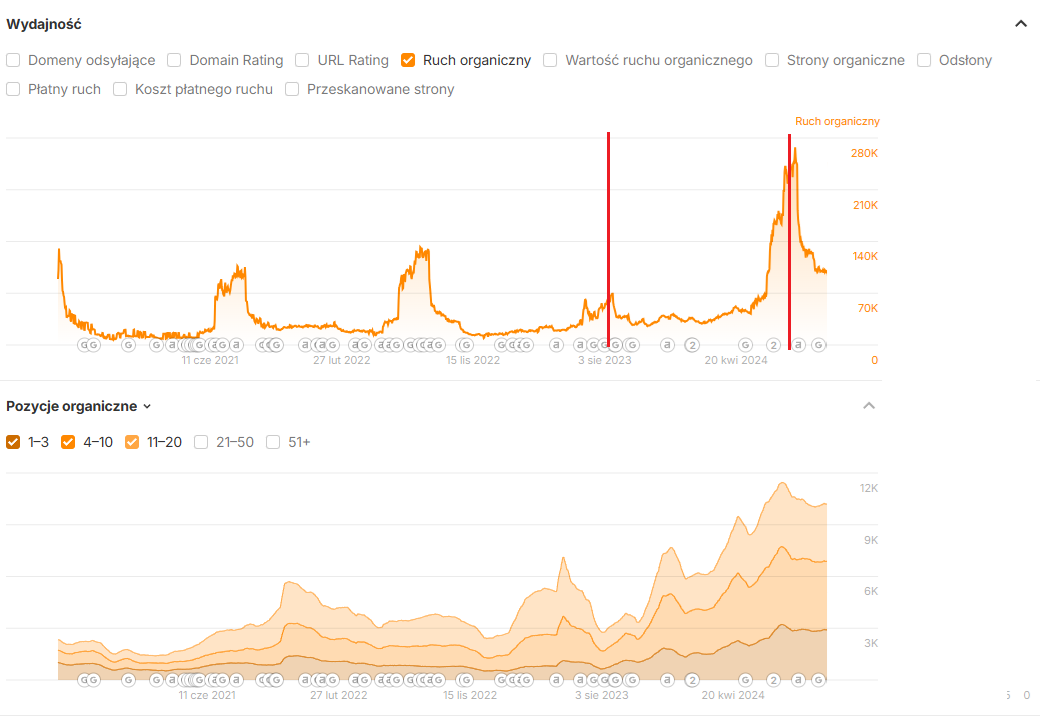This screenshot has height=725, width=1040.
Task: Enable the 21–50 positions checkbox
Action: pyautogui.click(x=201, y=442)
